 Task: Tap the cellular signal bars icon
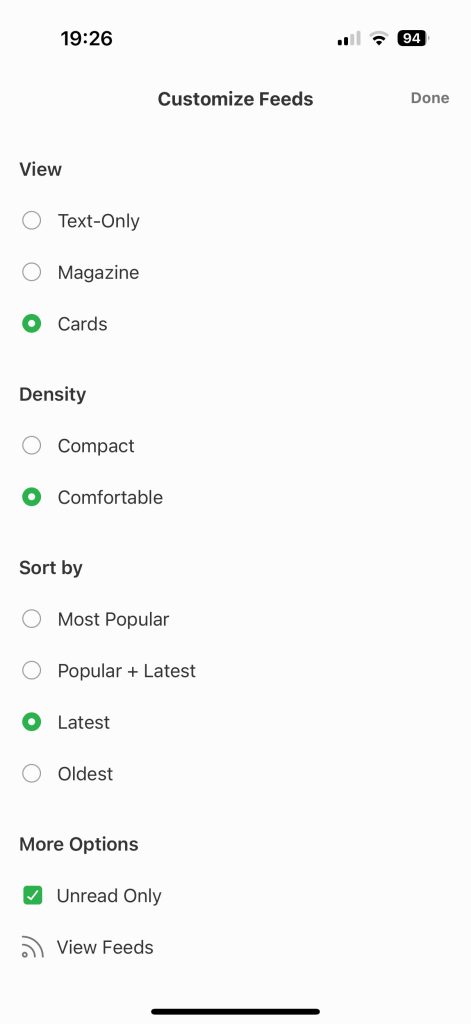[x=349, y=39]
